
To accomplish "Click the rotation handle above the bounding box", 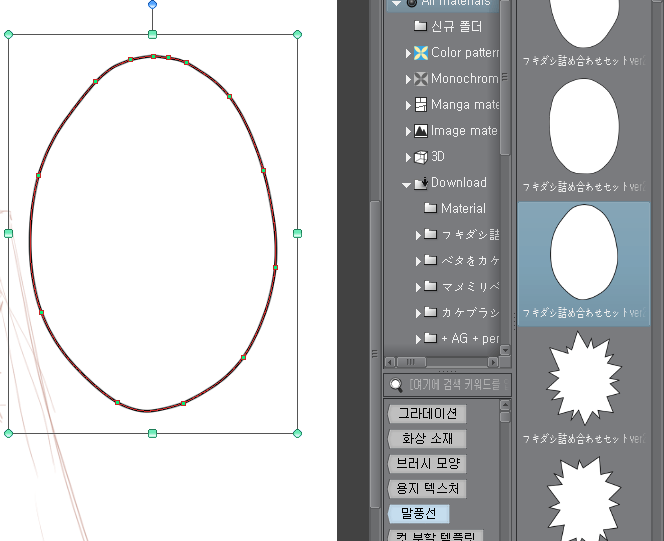I will click(152, 5).
